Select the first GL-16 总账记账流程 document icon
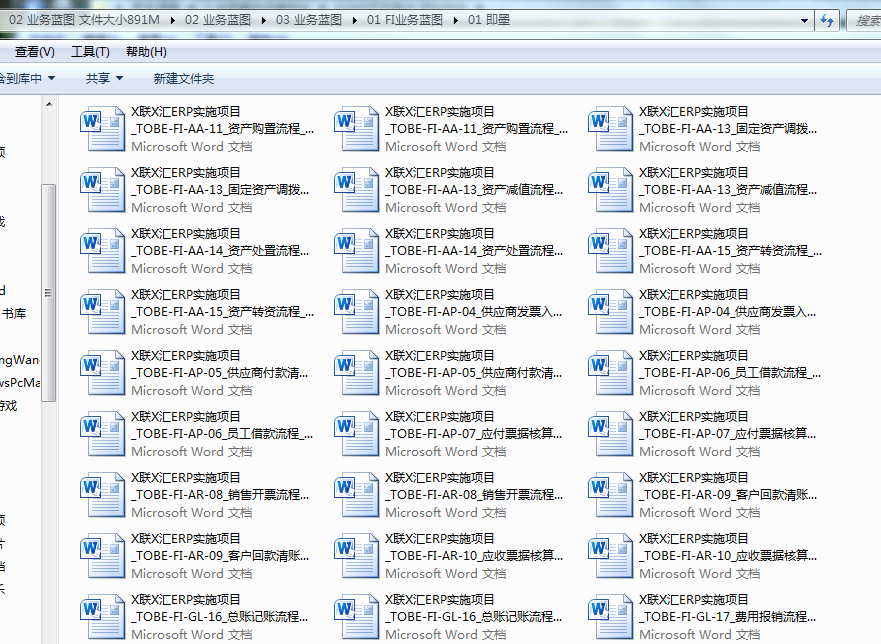 tap(104, 616)
